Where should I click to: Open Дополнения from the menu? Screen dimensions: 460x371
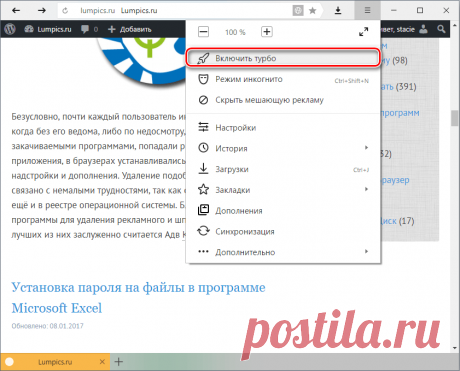coord(283,211)
